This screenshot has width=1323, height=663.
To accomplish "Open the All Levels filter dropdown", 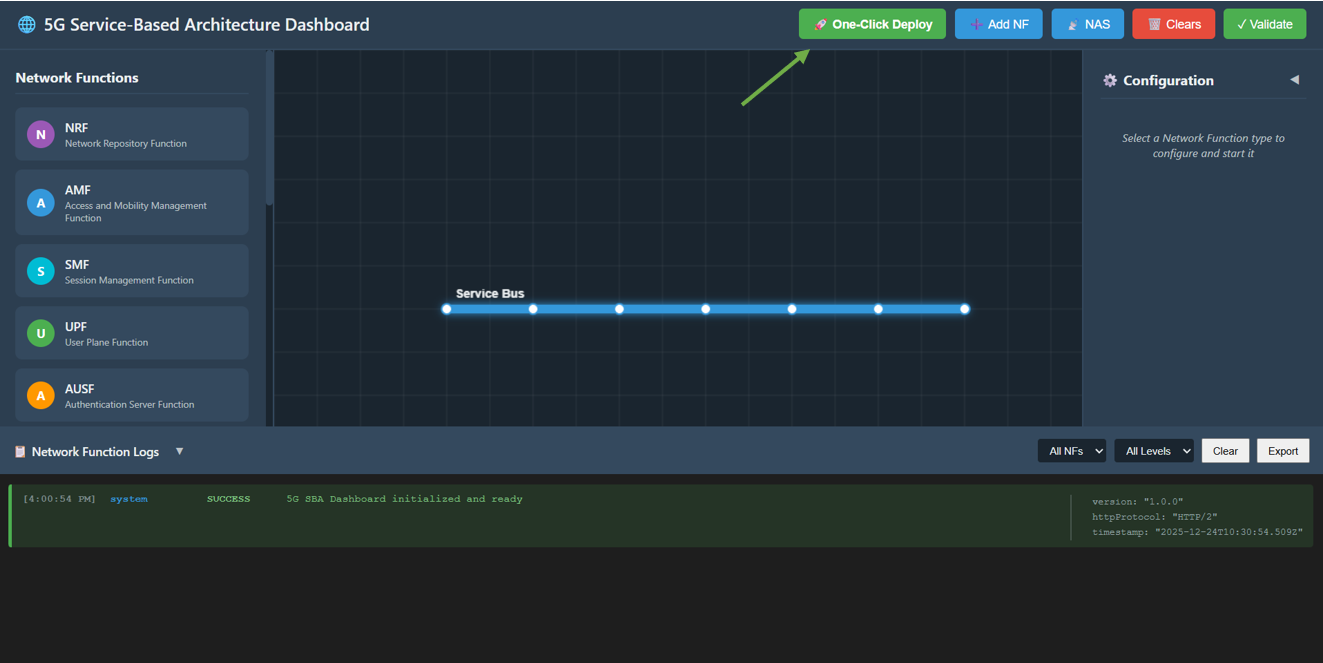I will [x=1153, y=451].
